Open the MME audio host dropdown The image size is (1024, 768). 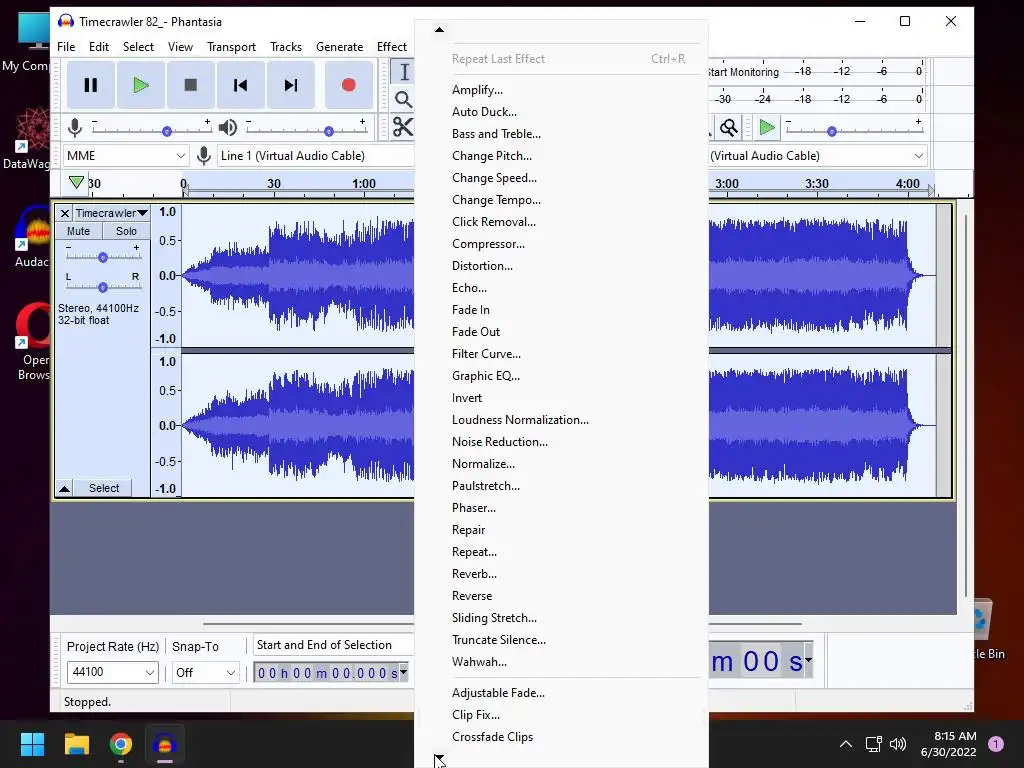tap(126, 155)
